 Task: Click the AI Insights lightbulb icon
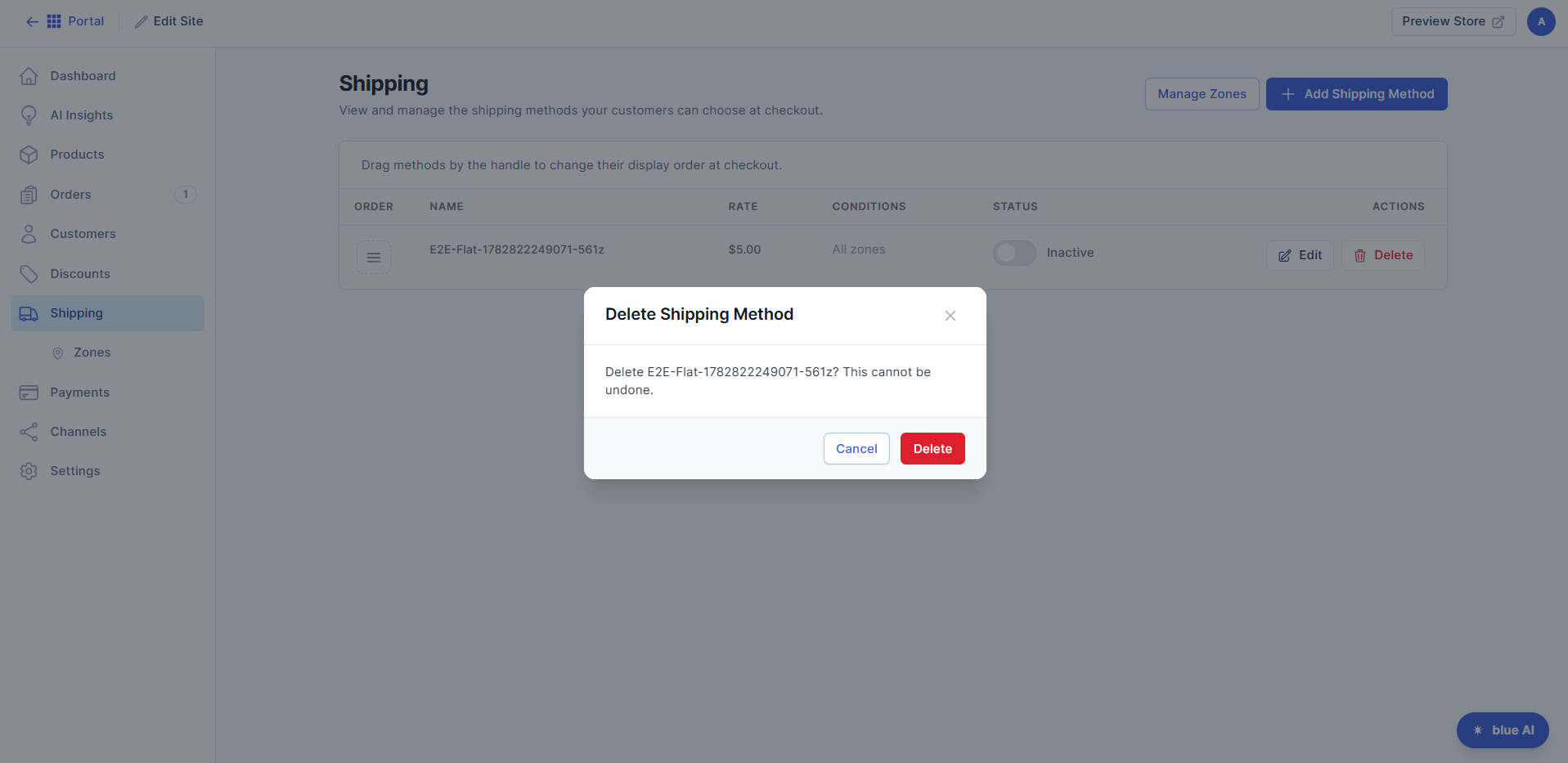pos(29,115)
